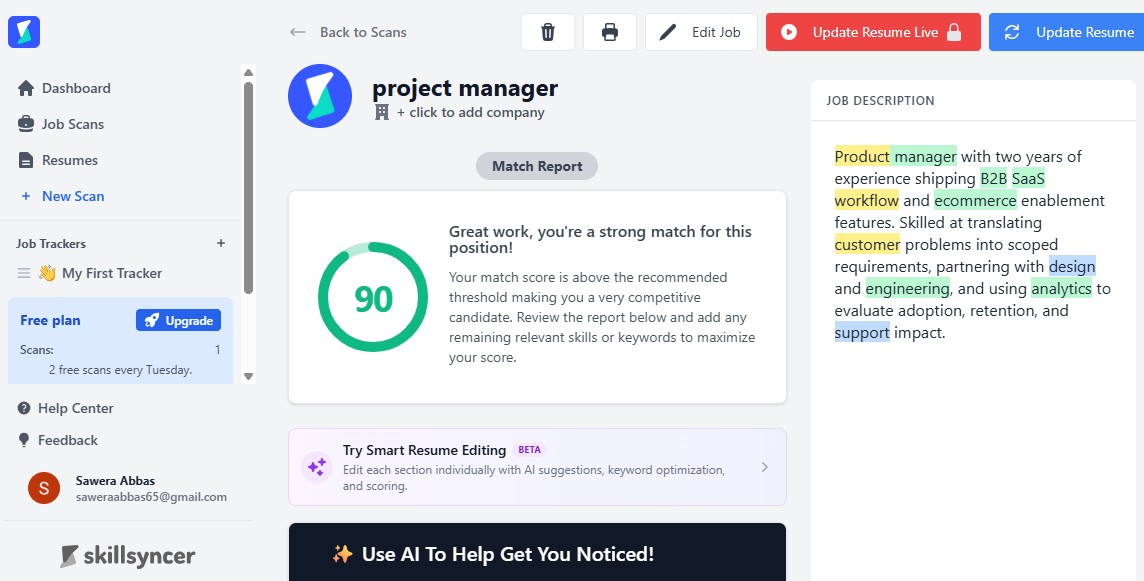This screenshot has height=581, width=1144.
Task: Add a new job tracker with plus icon
Action: [x=220, y=243]
